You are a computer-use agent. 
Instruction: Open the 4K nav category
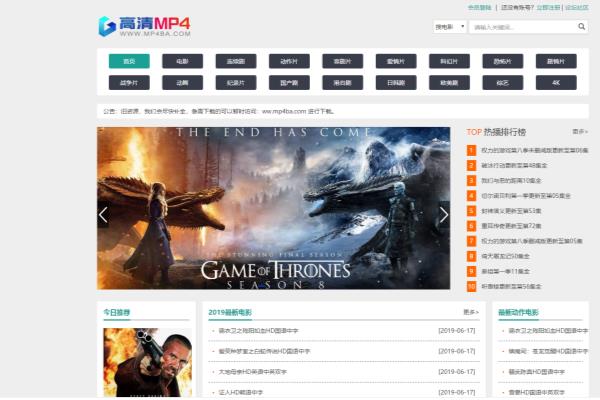point(556,83)
